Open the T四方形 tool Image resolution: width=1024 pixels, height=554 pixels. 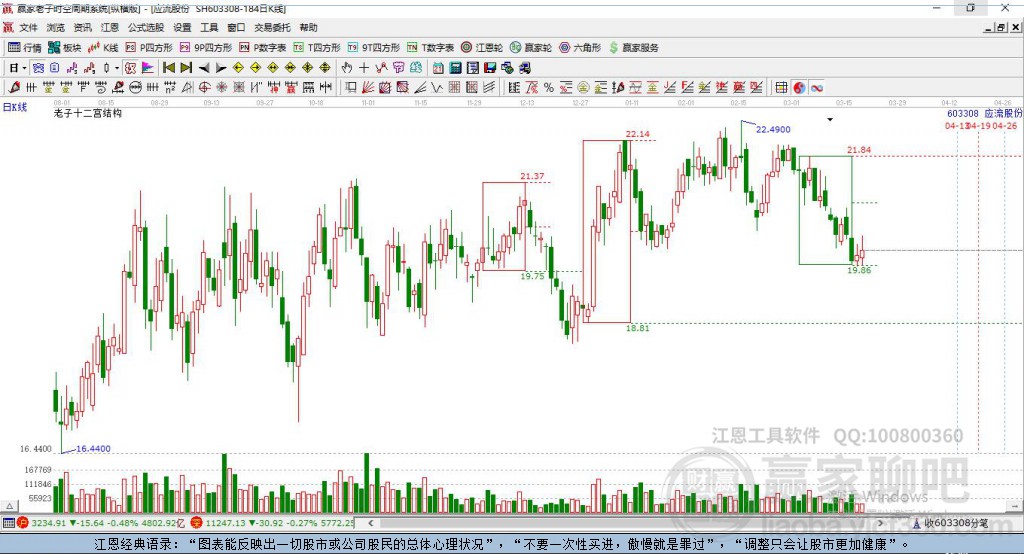[x=317, y=48]
